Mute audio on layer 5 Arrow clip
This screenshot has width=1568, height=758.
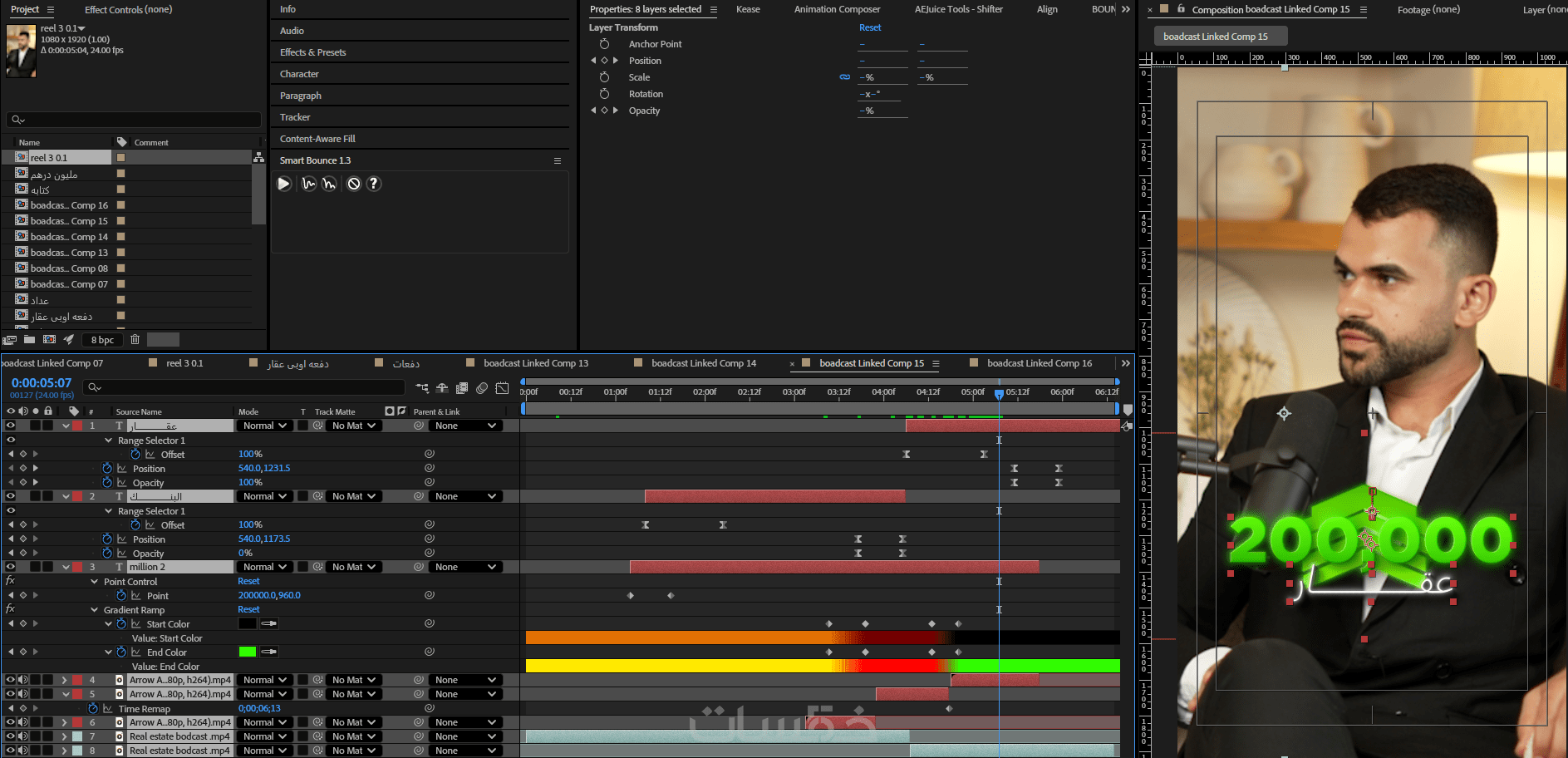[x=23, y=694]
